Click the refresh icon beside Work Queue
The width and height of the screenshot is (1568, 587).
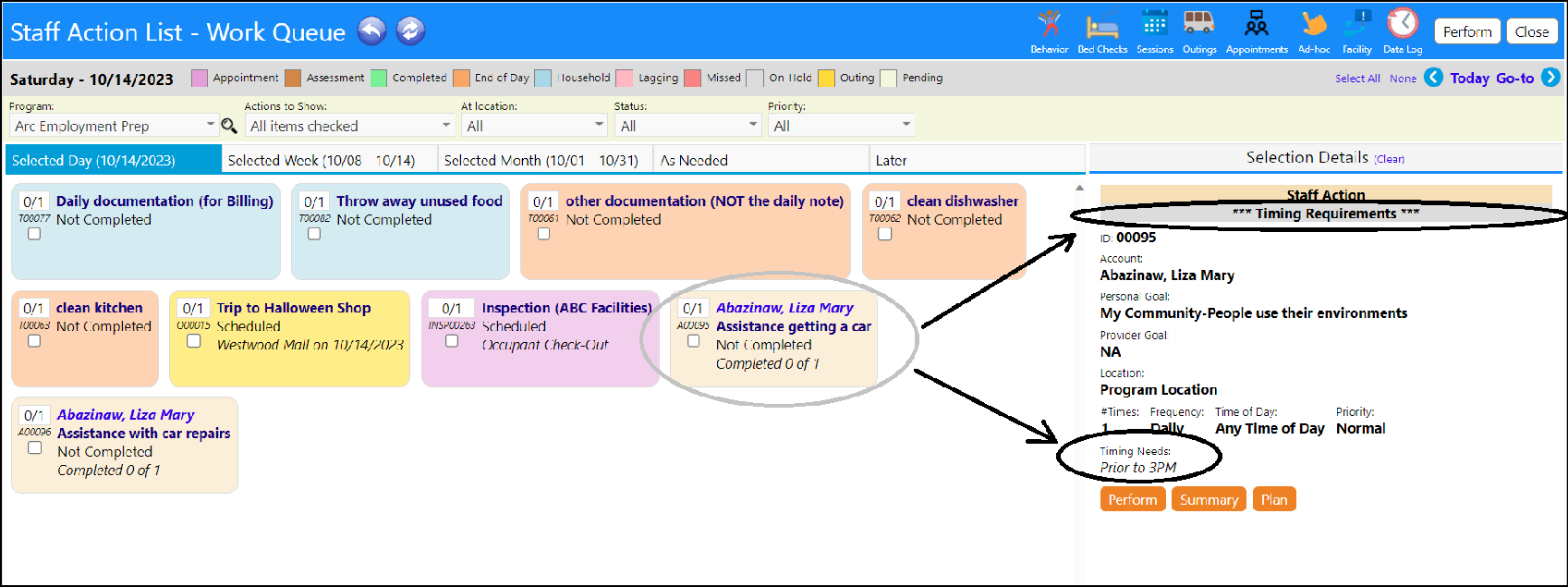coord(410,31)
